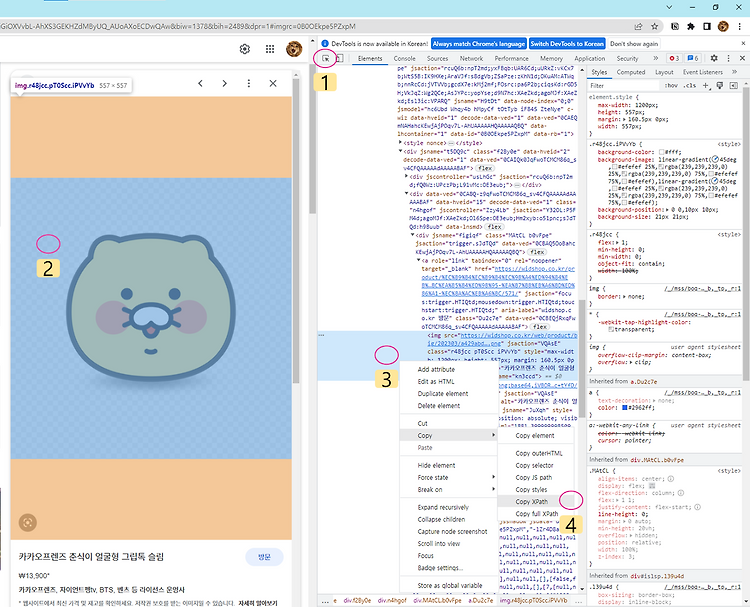Switch to the Console tab
Screen dimensions: 750x607
404,58
